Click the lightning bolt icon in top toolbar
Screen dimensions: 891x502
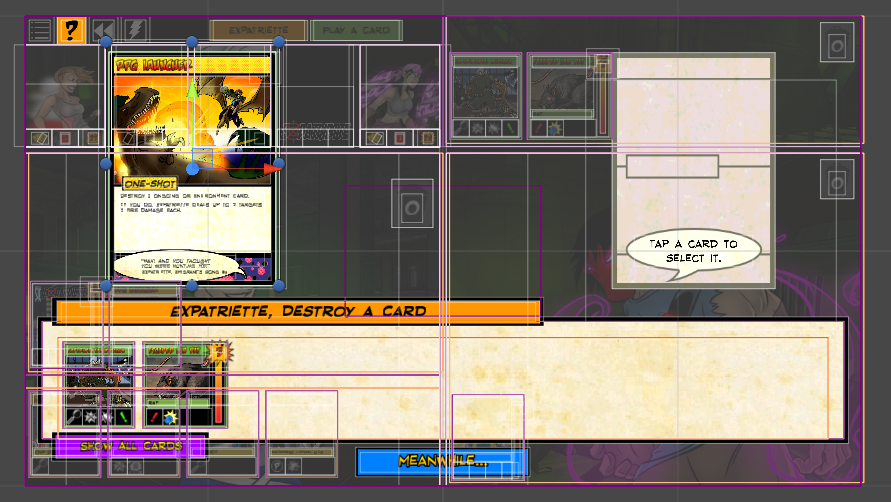click(x=135, y=30)
